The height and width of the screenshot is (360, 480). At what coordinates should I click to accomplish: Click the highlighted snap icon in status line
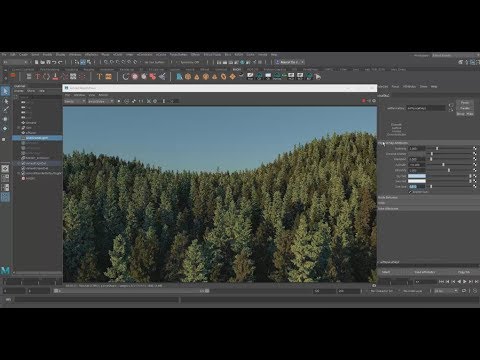[x=83, y=62]
